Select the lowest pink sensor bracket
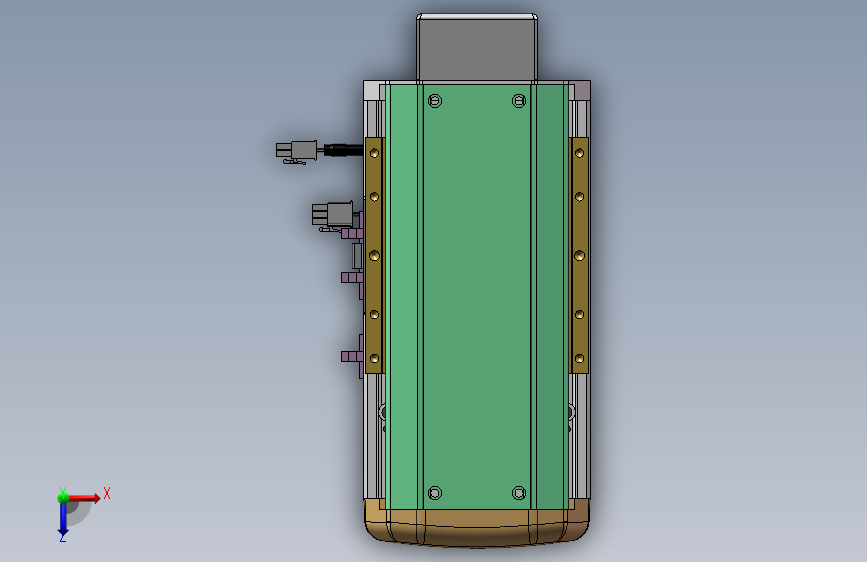The width and height of the screenshot is (867, 562). coord(353,356)
